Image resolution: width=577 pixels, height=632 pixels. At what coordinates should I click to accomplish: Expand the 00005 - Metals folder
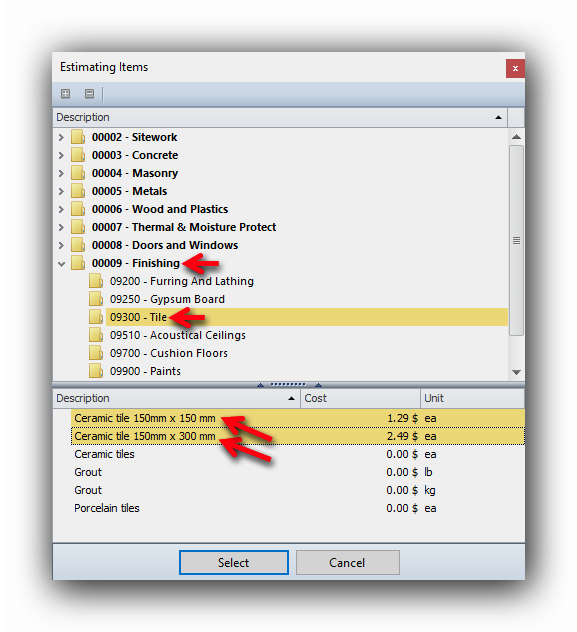pos(61,191)
